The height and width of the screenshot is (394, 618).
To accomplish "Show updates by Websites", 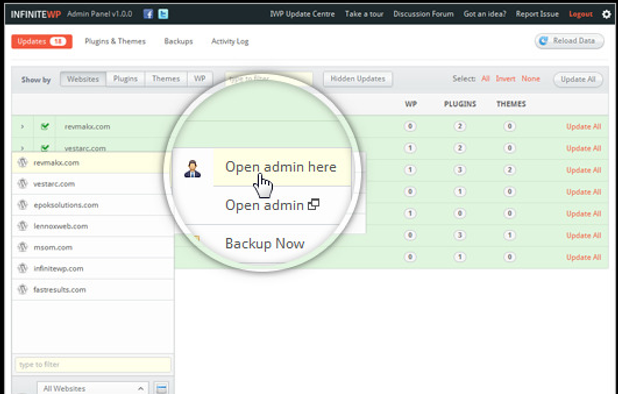I will pyautogui.click(x=83, y=79).
